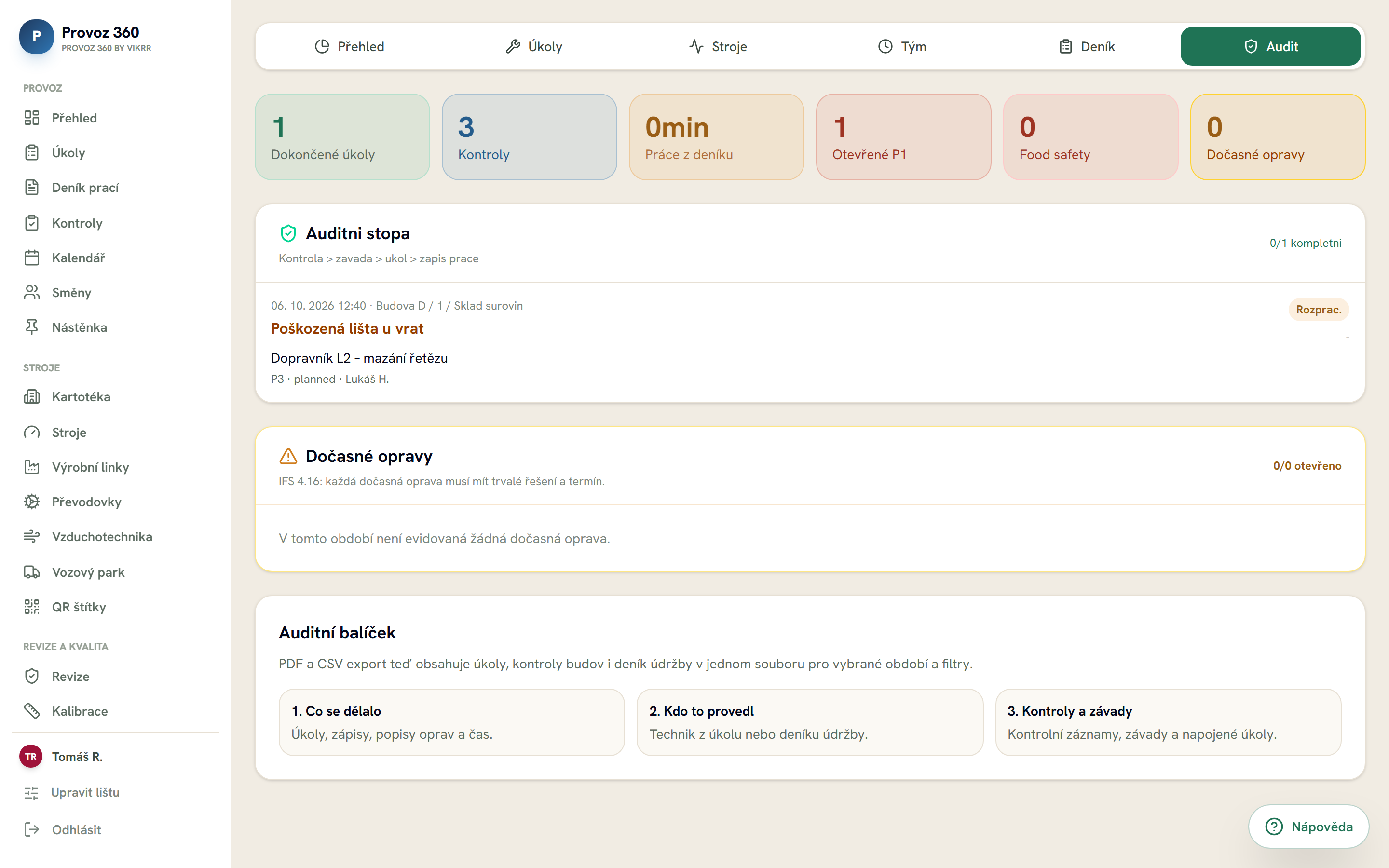Click the Odhlásit logout icon
This screenshot has width=1389, height=868.
coord(31,829)
